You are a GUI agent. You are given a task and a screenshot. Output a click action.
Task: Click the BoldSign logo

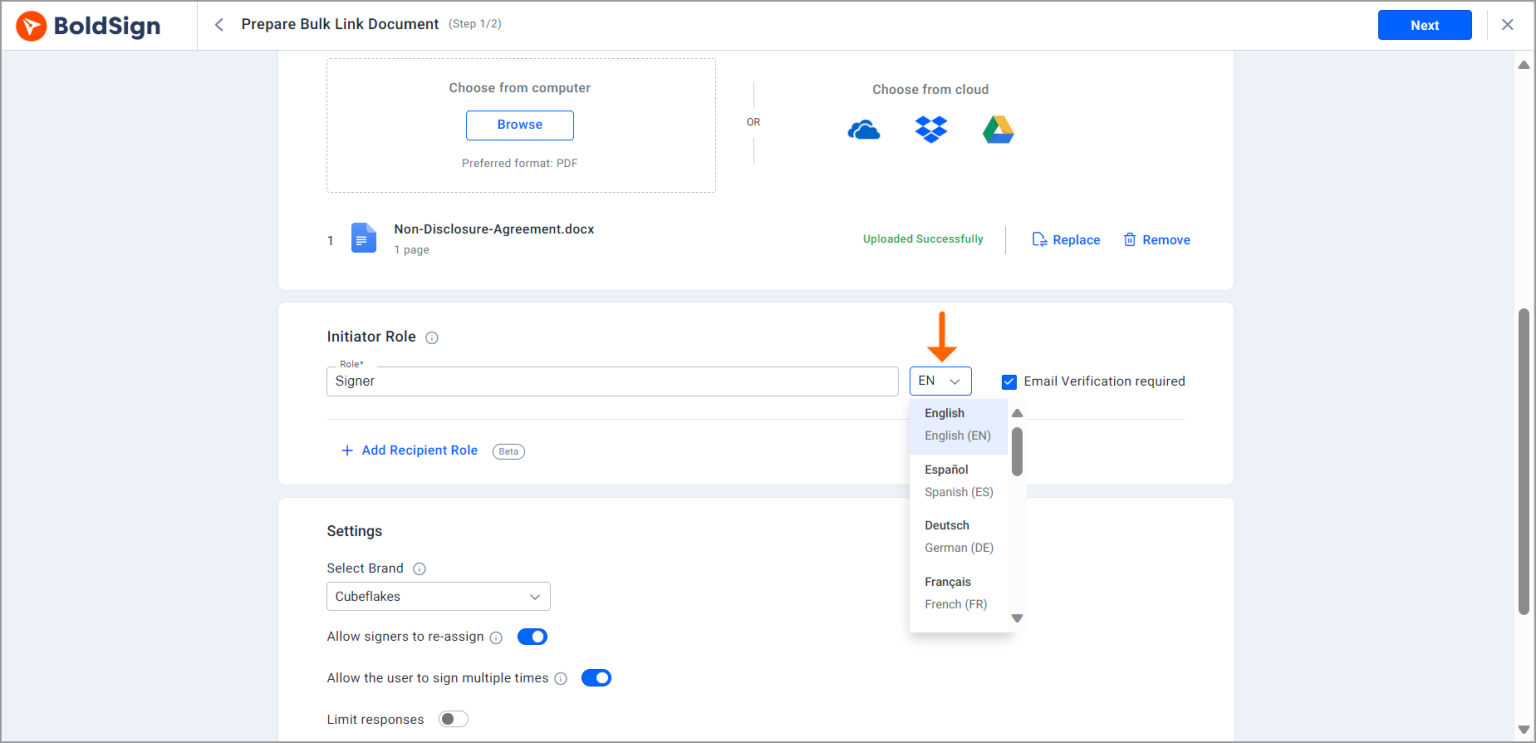point(88,26)
